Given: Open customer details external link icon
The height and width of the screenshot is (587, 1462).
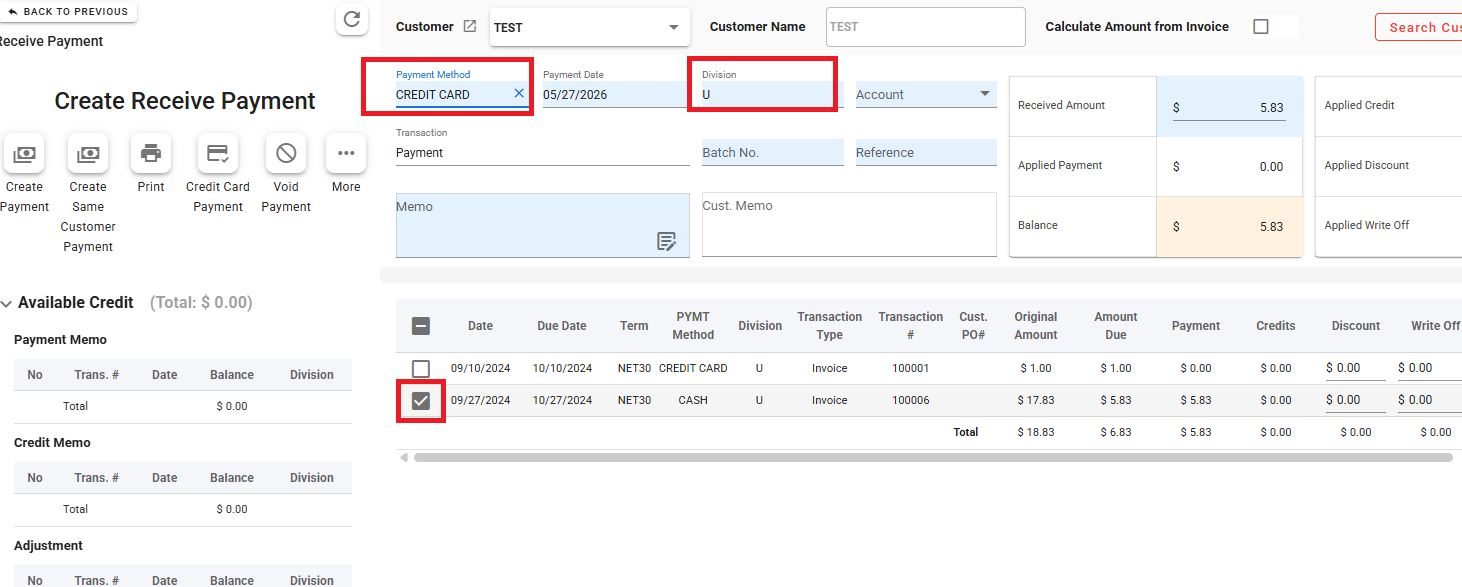Looking at the screenshot, I should (470, 27).
